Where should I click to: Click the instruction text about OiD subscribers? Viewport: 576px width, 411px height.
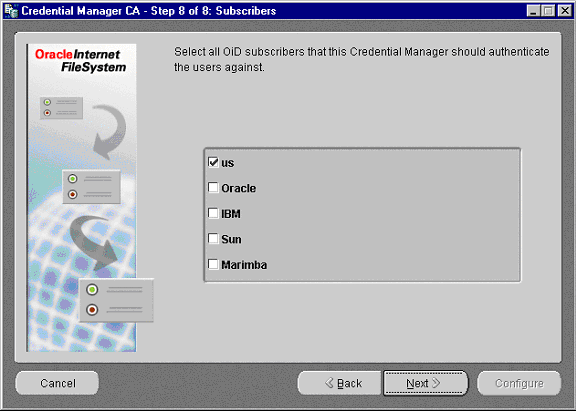(x=361, y=60)
